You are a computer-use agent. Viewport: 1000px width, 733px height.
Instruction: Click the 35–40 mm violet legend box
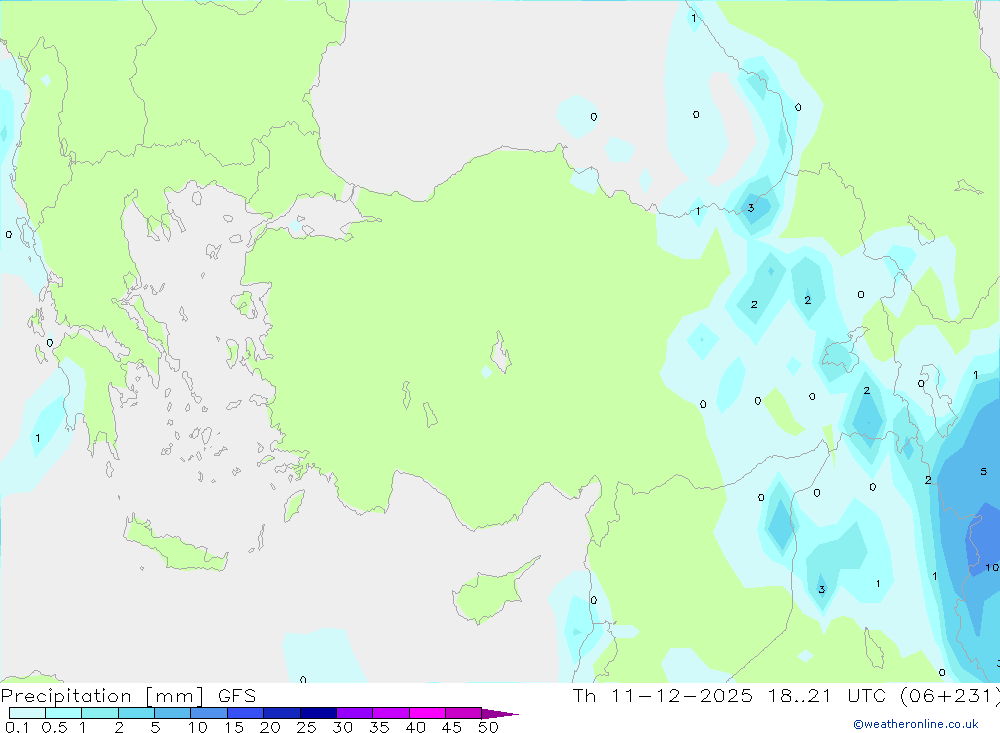[391, 713]
